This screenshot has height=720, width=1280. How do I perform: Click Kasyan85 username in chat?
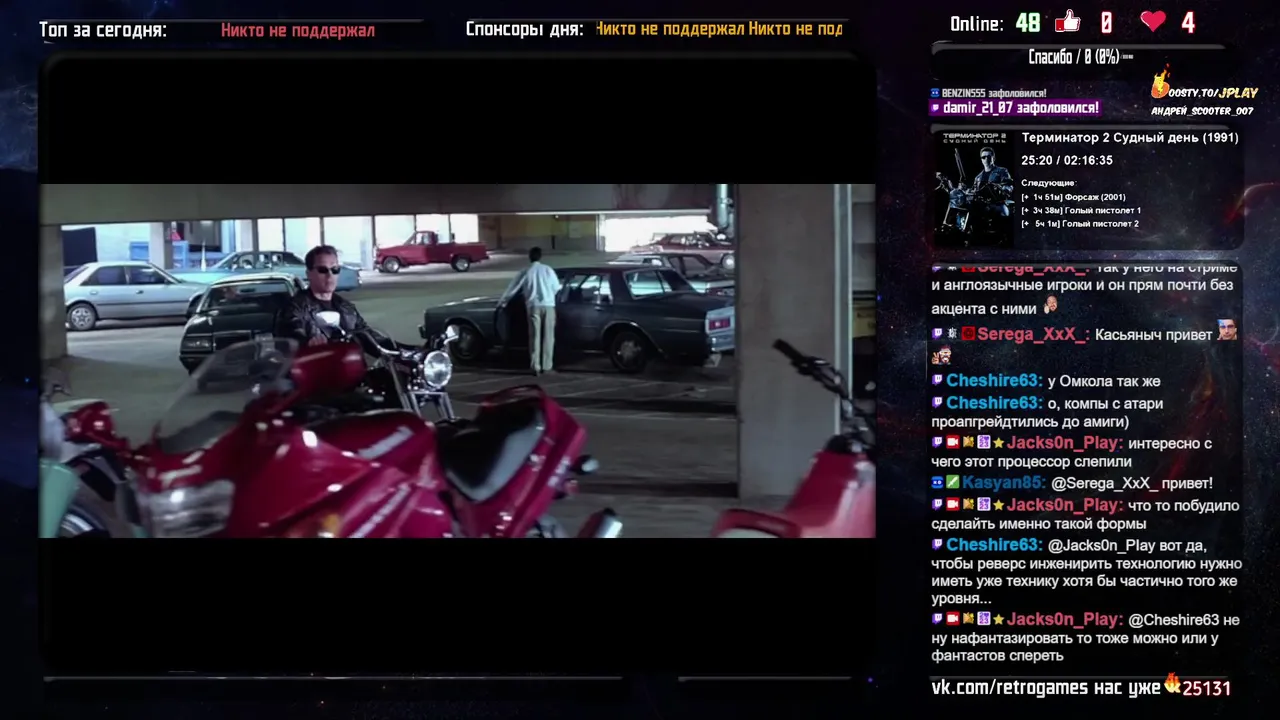pos(1004,482)
